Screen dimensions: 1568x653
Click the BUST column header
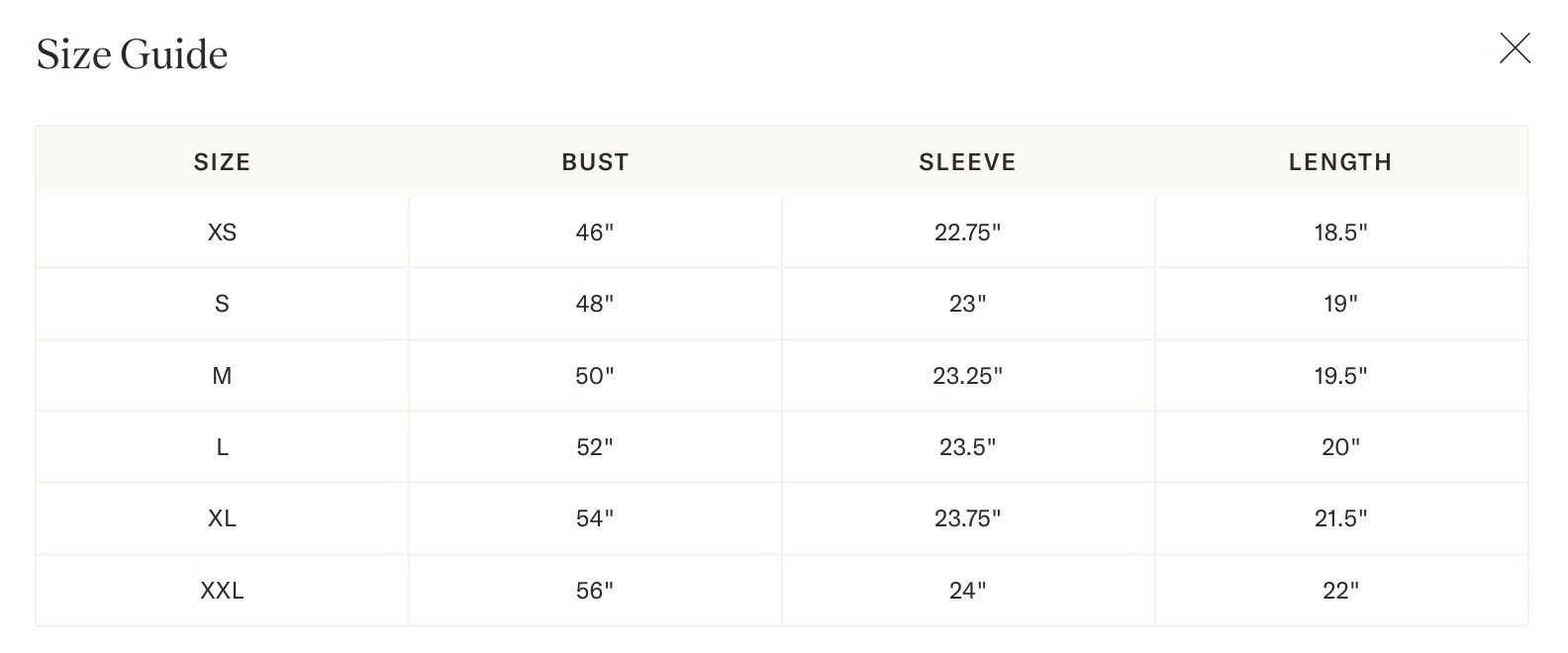595,162
